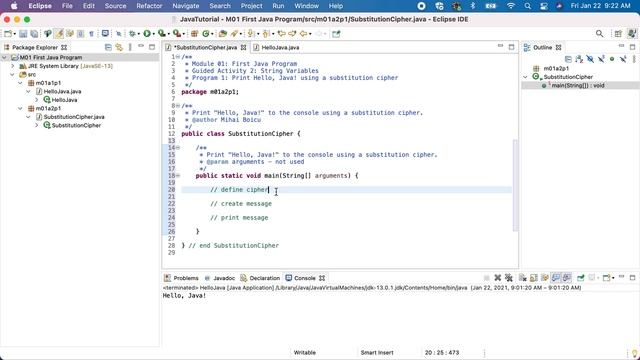
Task: Open Run button dropdown arrow
Action: pyautogui.click(x=153, y=34)
